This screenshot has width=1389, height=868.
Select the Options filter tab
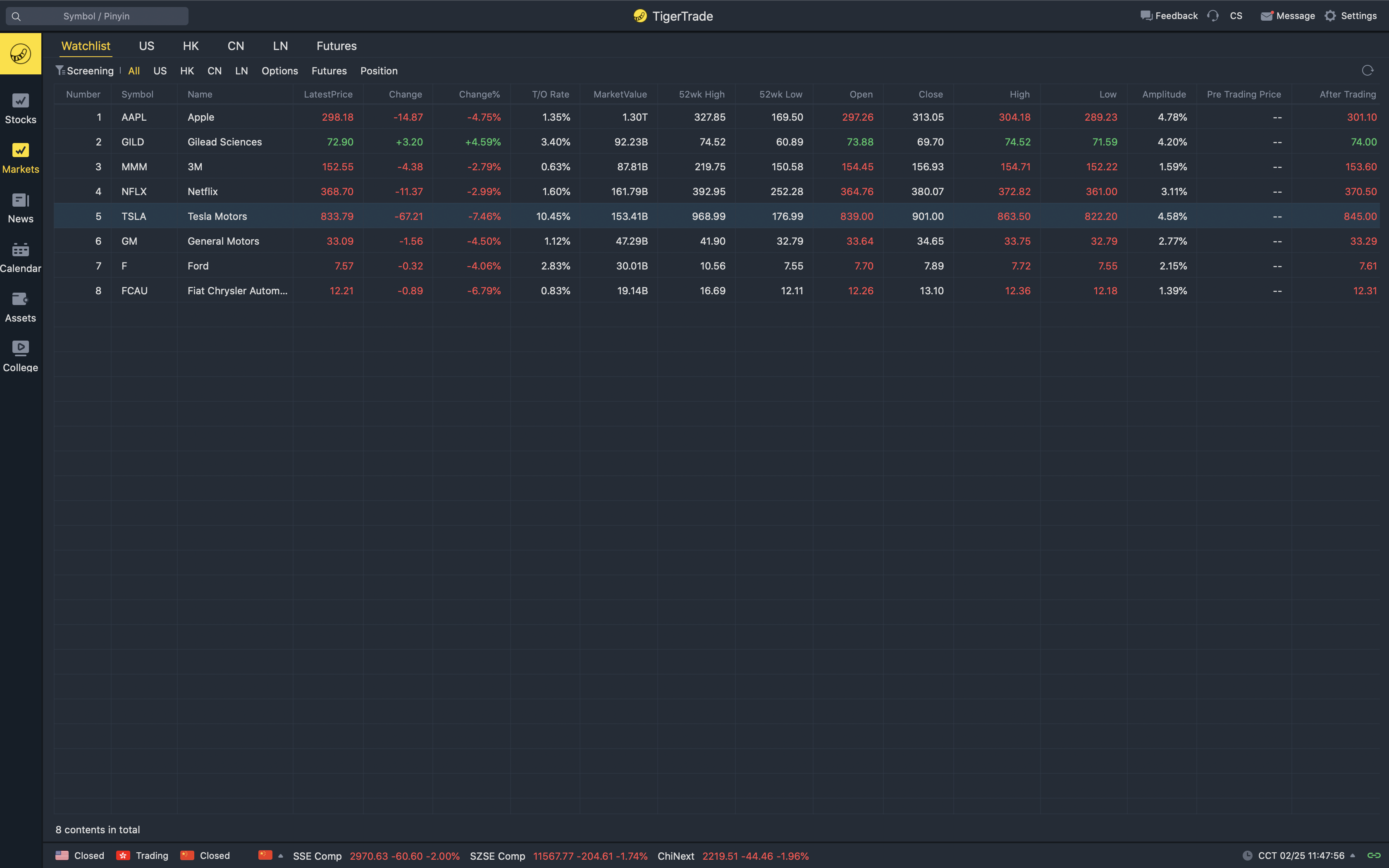point(279,71)
